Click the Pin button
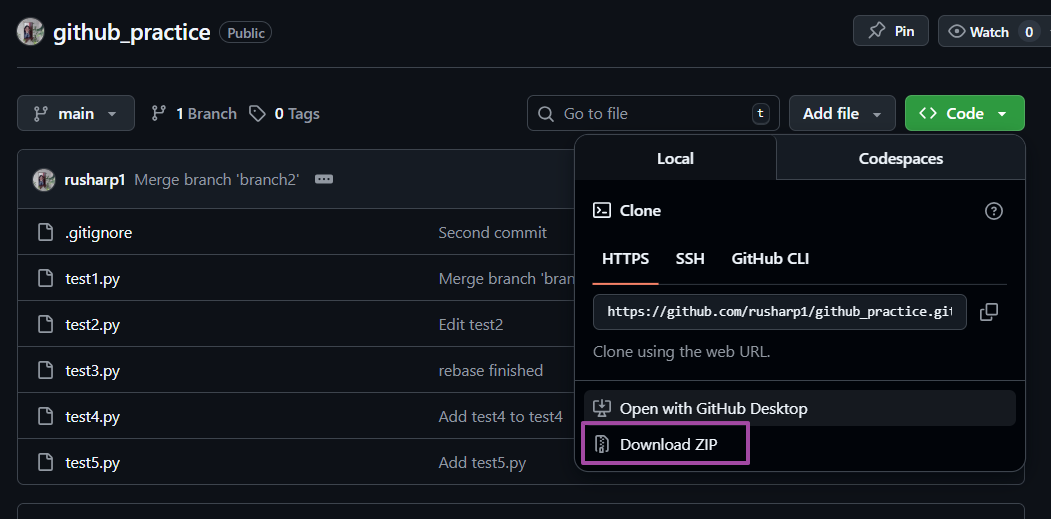The image size is (1051, 519). [x=891, y=31]
